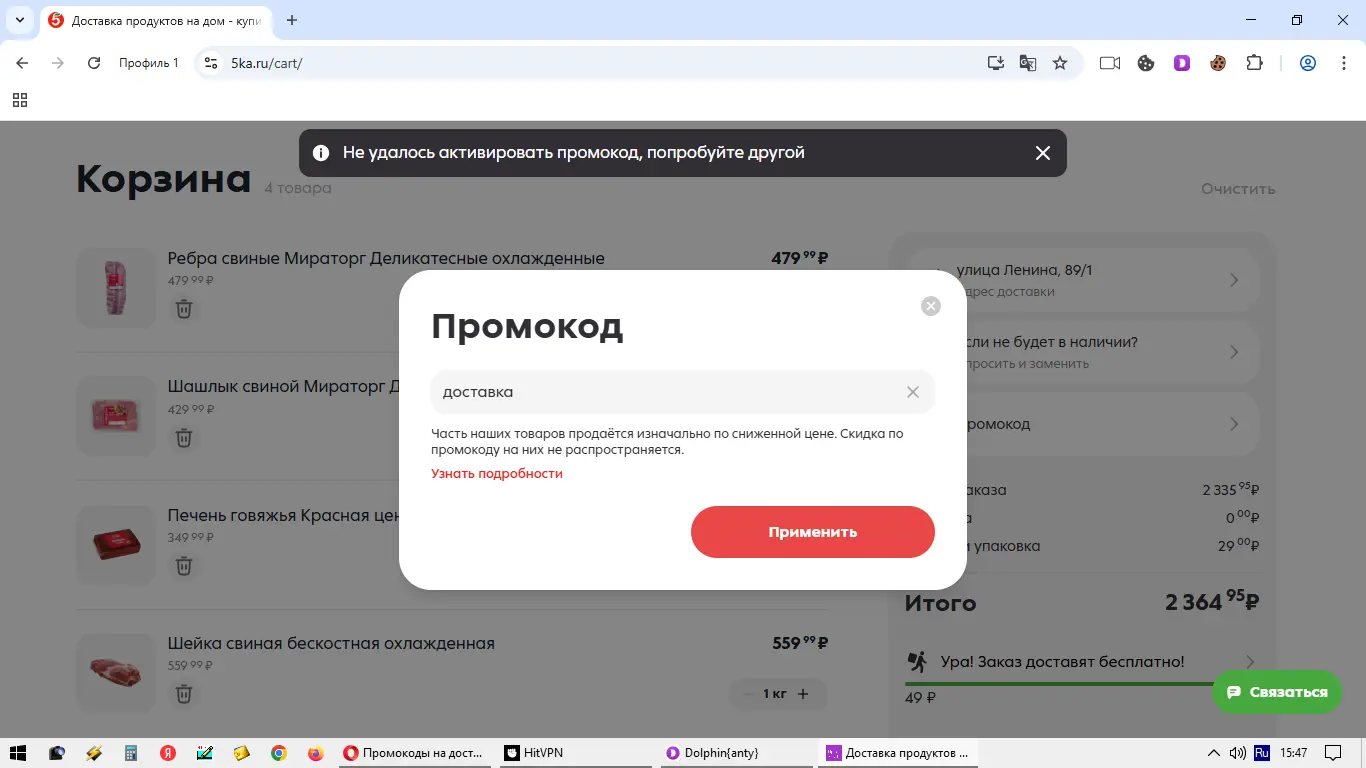Delete Шашлык свиной Мираторг from the cart
Viewport: 1366px width, 768px height.
184,438
